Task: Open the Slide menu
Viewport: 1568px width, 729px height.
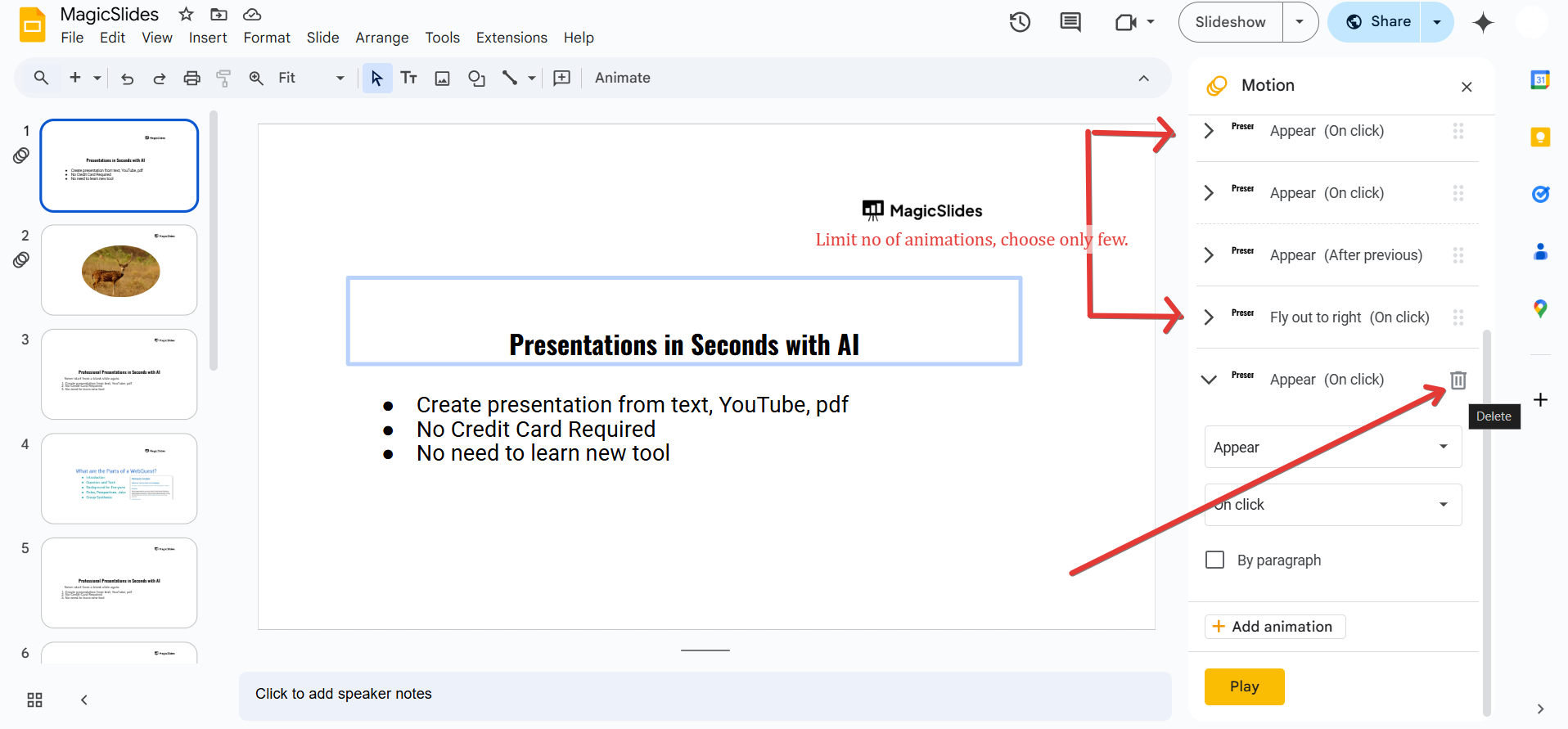Action: click(x=323, y=38)
